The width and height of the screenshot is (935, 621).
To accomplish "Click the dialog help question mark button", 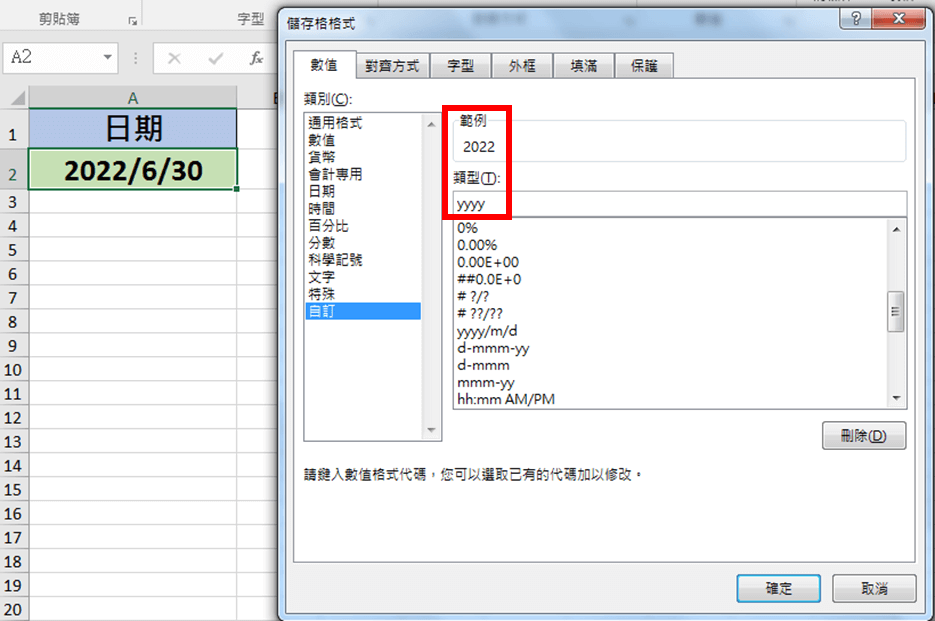I will click(x=855, y=17).
